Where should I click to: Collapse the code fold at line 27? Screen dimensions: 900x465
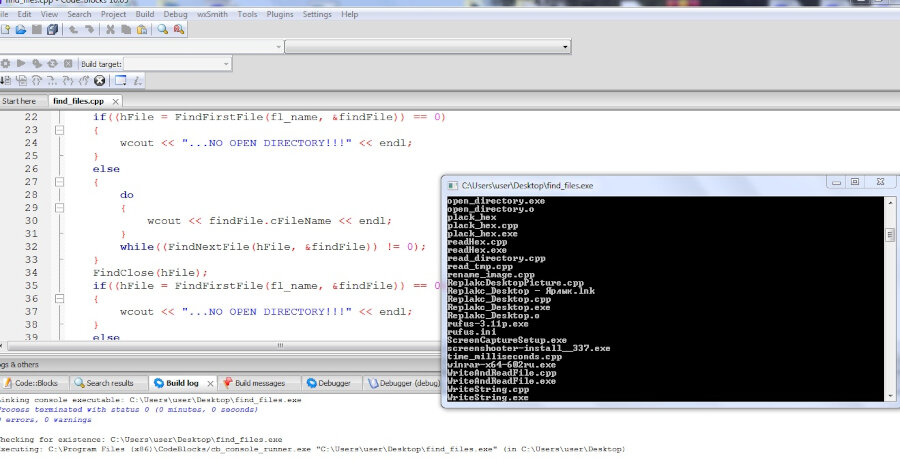coord(59,182)
